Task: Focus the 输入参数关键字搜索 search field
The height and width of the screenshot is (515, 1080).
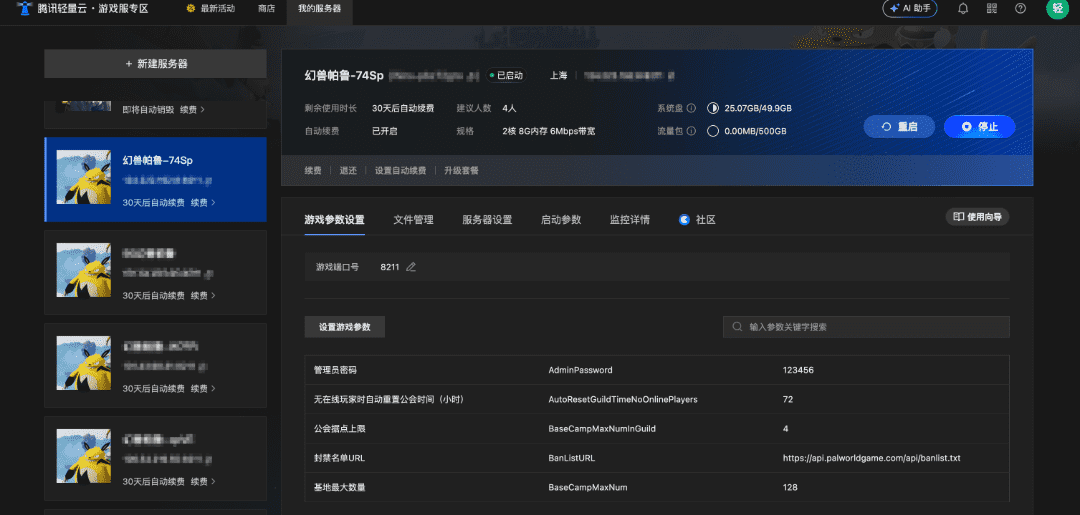Action: point(866,327)
